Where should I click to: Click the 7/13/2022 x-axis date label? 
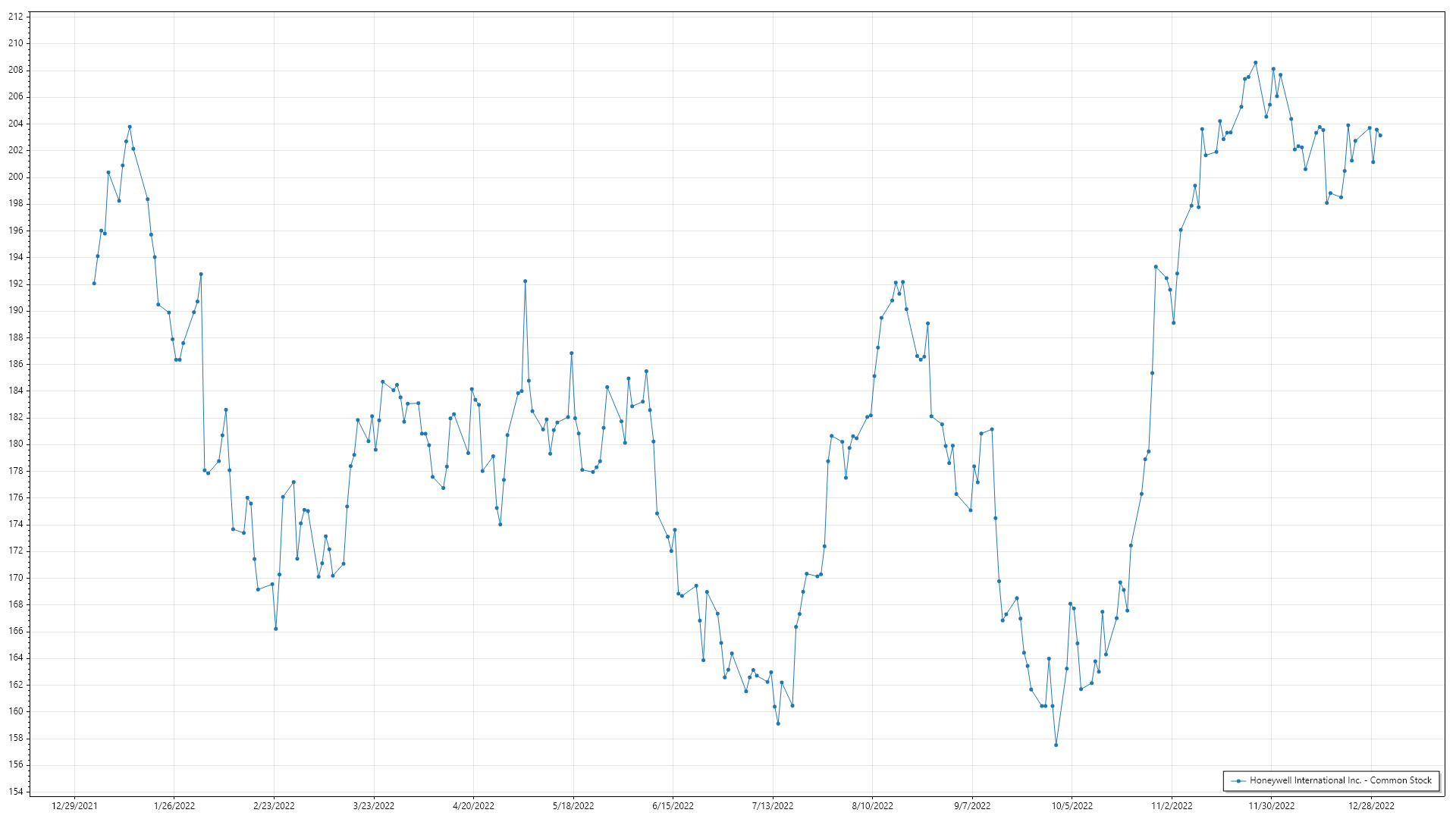click(773, 805)
